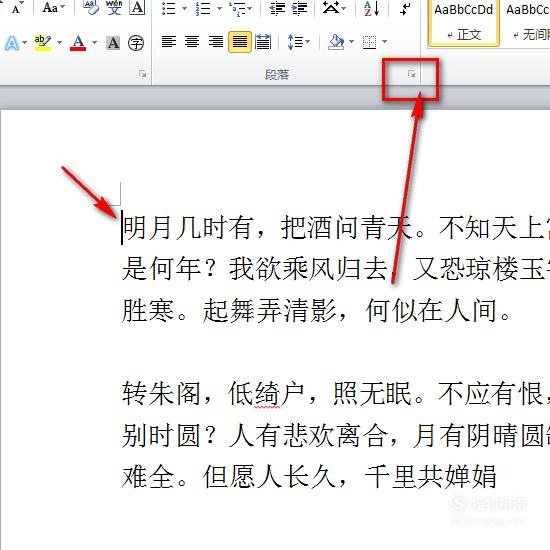Apply Character Border to text
The width and height of the screenshot is (550, 550).
137,8
